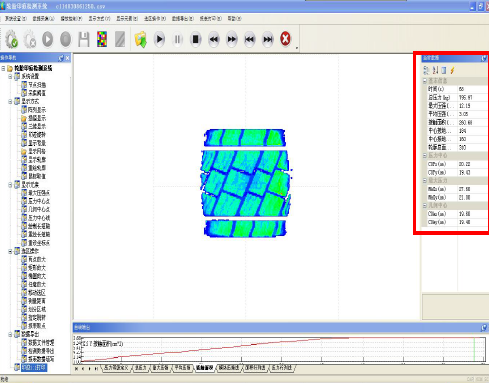Switch to the 平均压强 chart tab
The width and height of the screenshot is (489, 383).
pyautogui.click(x=183, y=368)
